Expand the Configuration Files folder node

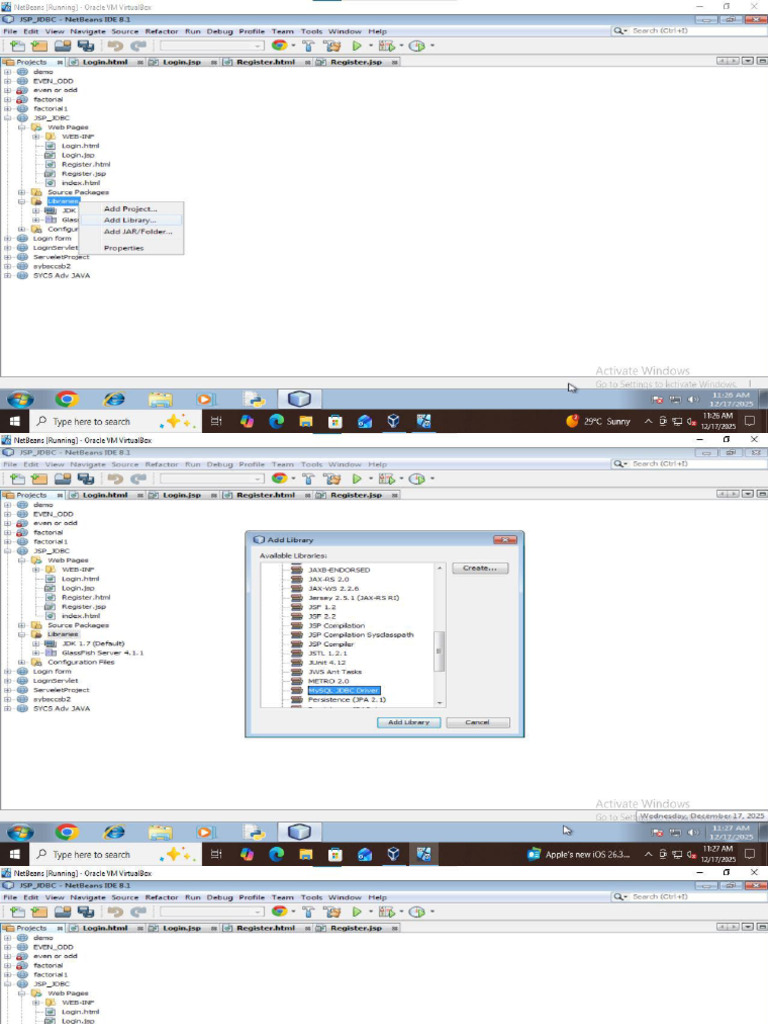[22, 662]
